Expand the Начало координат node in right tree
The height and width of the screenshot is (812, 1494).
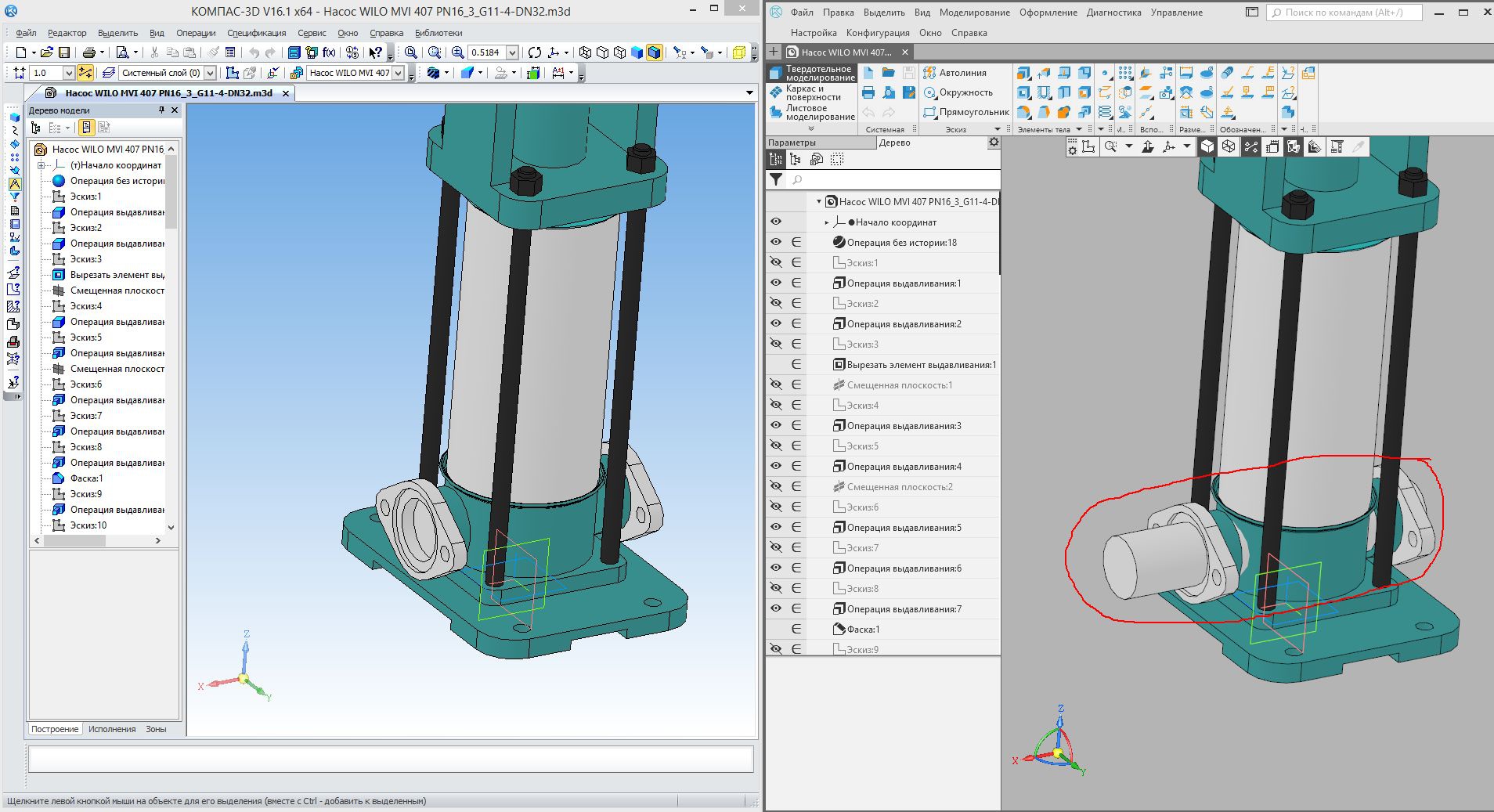pyautogui.click(x=827, y=222)
